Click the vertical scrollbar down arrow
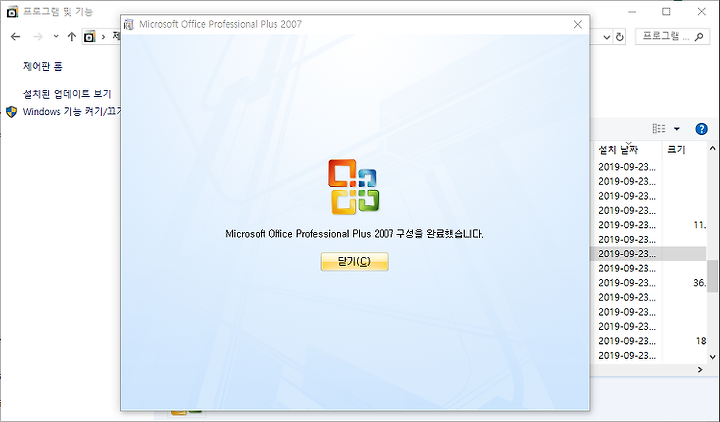This screenshot has height=422, width=720. click(x=713, y=357)
